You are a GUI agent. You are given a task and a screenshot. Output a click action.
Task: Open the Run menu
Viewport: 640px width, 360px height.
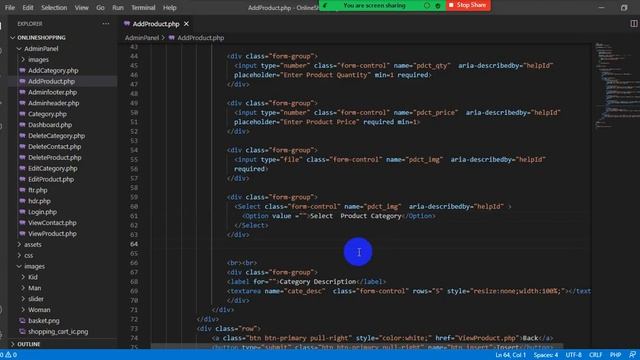[x=118, y=7]
